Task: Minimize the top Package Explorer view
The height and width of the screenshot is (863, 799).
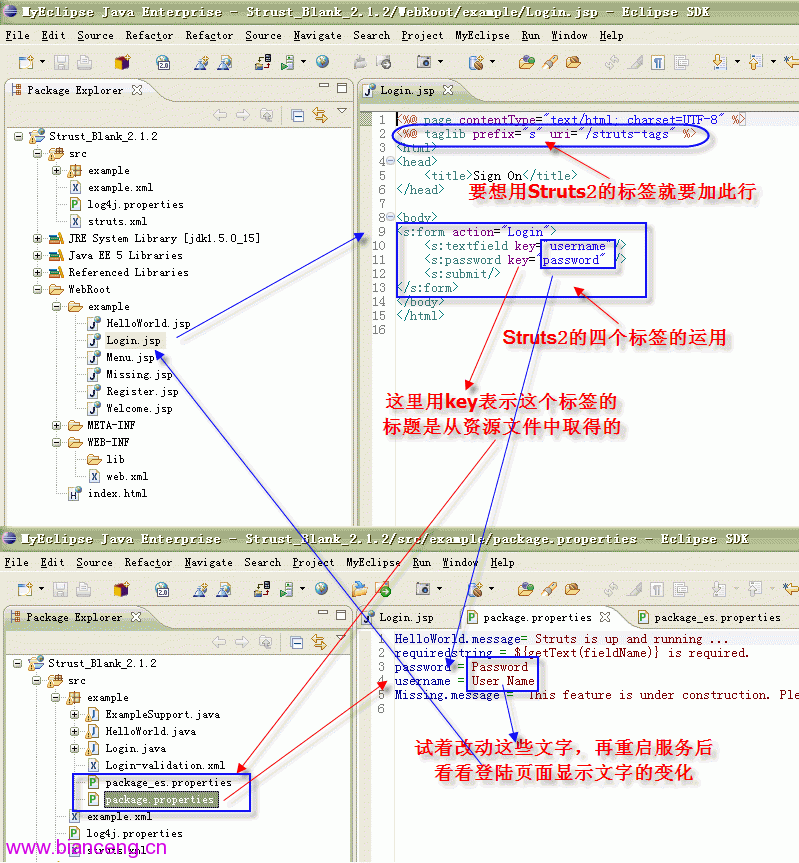Action: click(x=324, y=86)
